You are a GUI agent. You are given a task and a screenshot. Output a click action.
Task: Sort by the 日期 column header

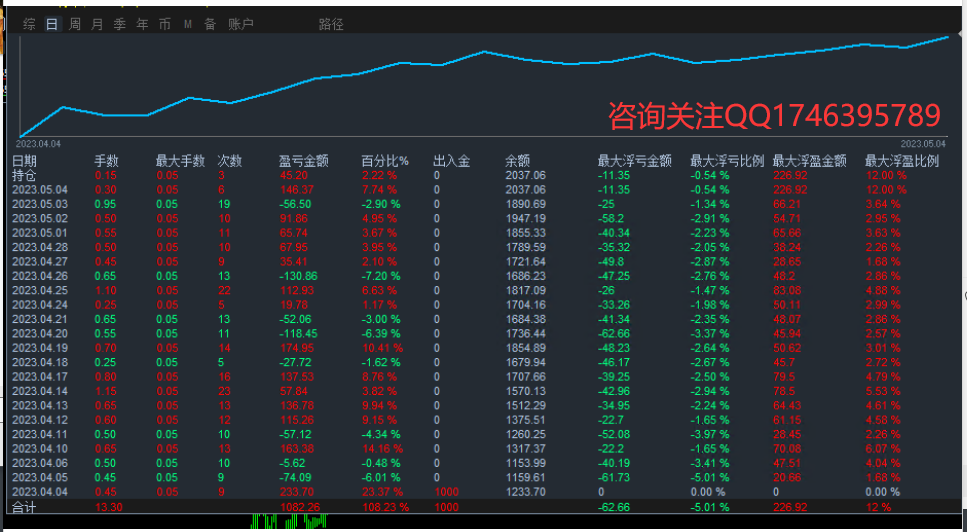pos(25,160)
